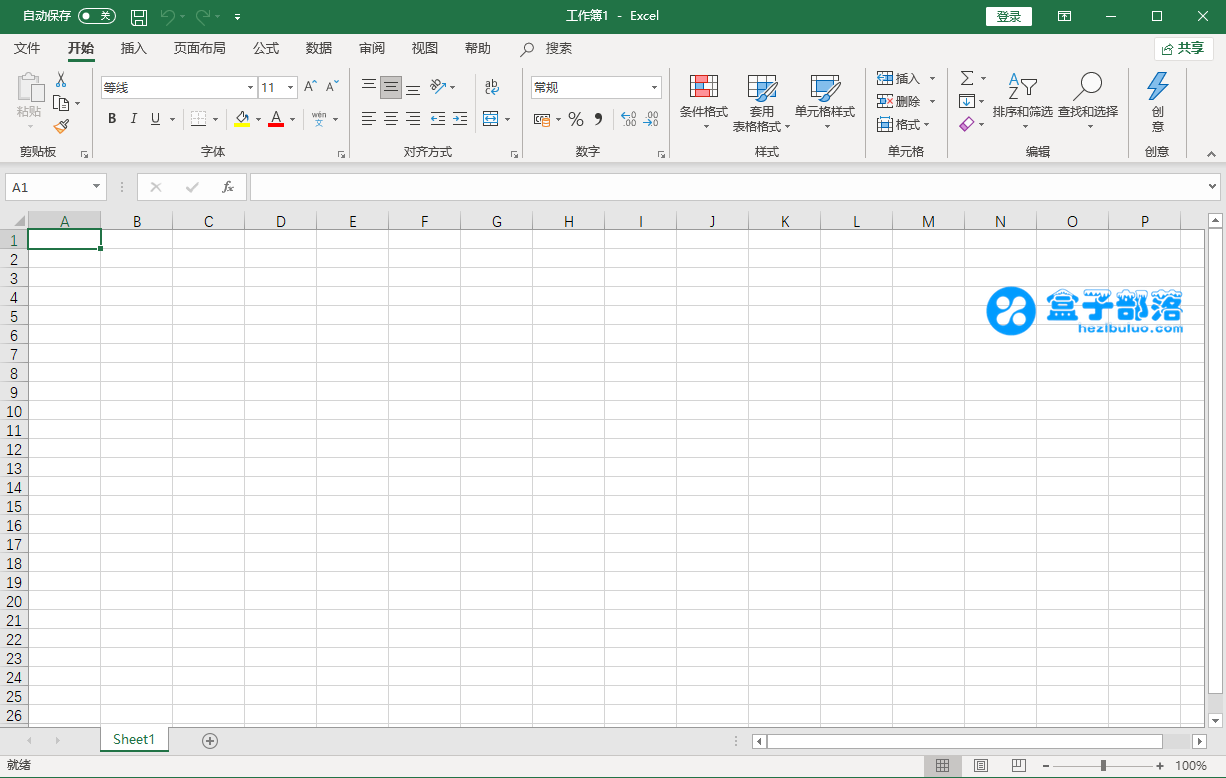The height and width of the screenshot is (778, 1226).
Task: Click Clear eraser icon
Action: (966, 124)
